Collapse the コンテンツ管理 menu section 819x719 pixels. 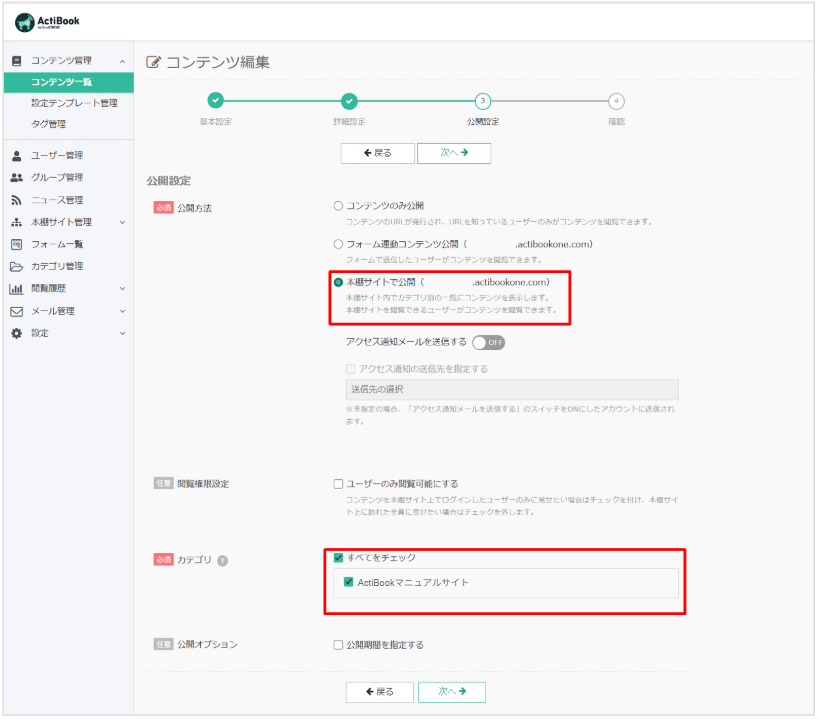pyautogui.click(x=122, y=61)
